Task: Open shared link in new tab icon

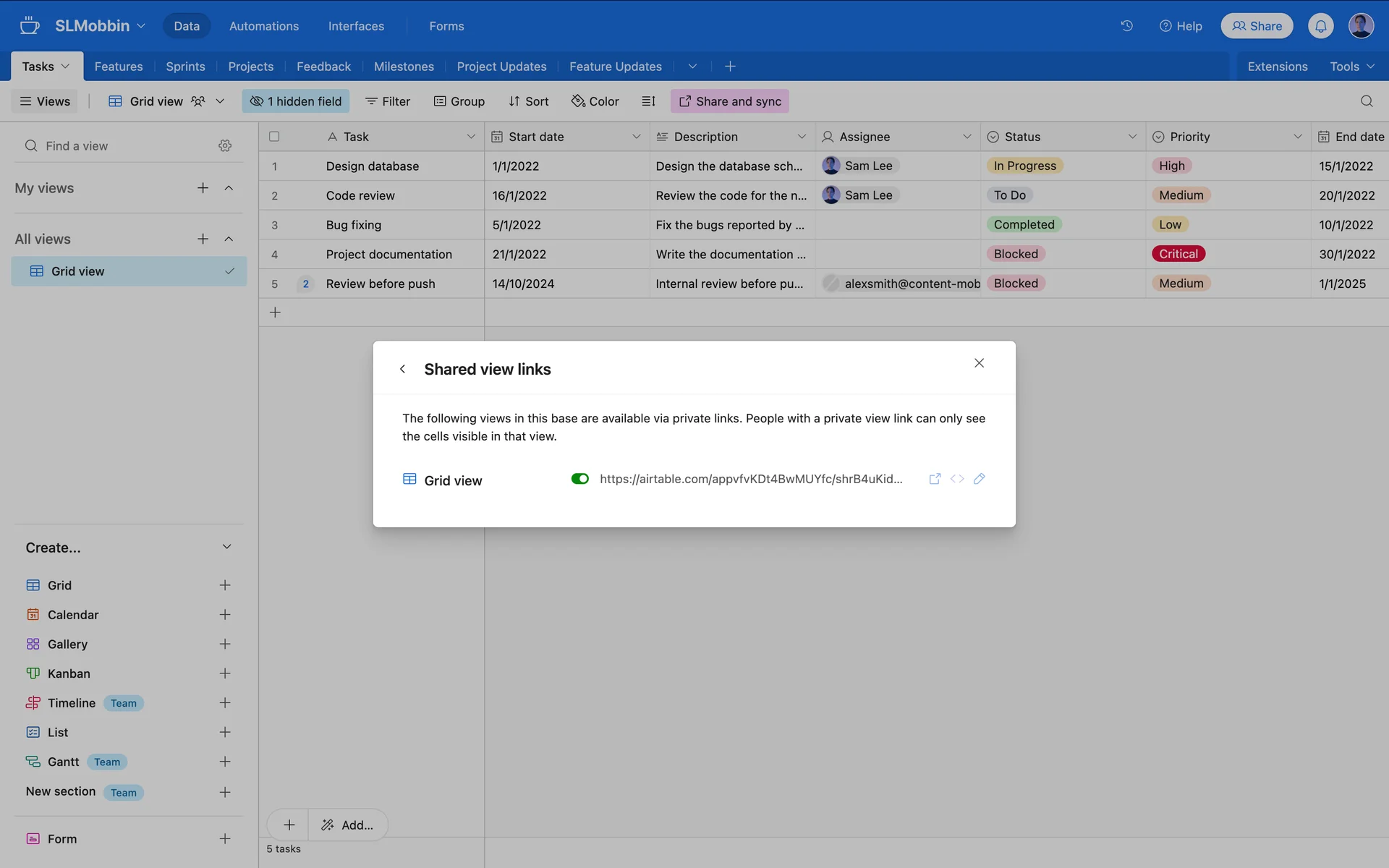Action: point(935,479)
